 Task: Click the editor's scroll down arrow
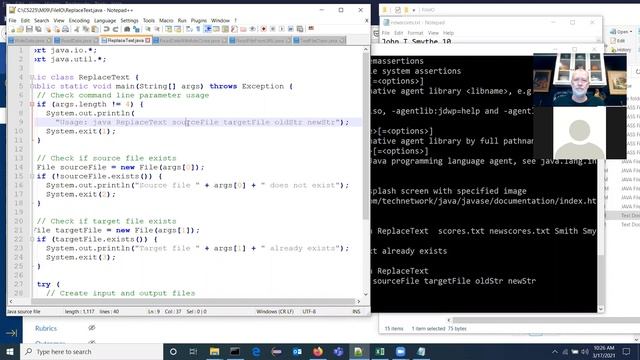[x=366, y=294]
